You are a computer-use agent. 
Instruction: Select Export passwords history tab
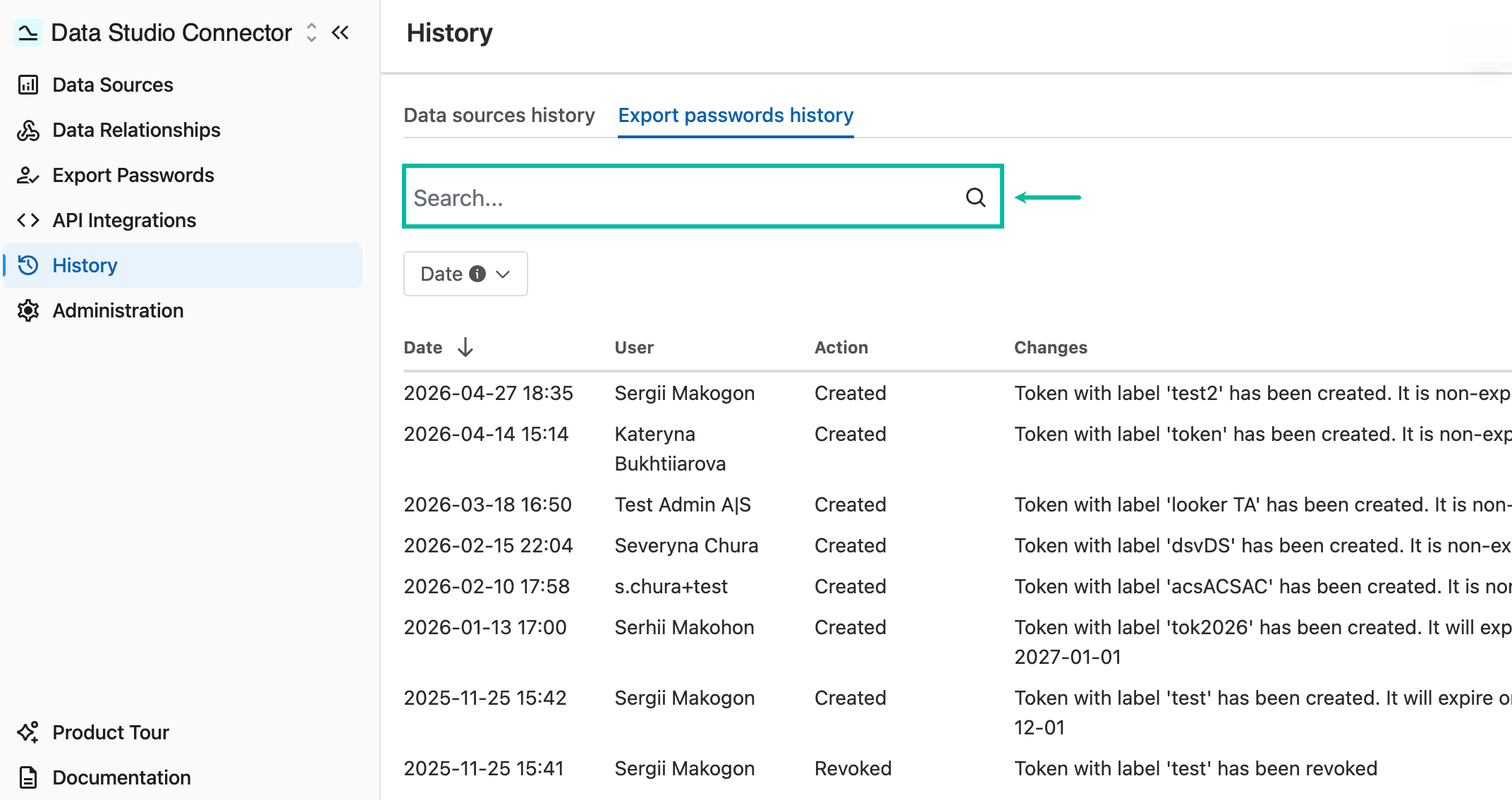736,115
